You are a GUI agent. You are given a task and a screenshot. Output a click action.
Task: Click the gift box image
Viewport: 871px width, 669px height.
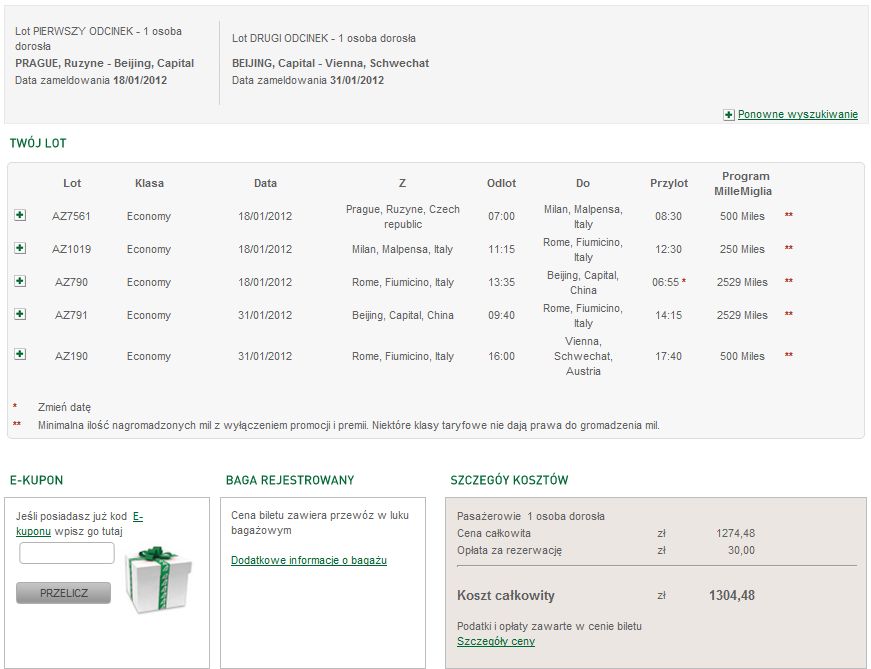[x=159, y=579]
